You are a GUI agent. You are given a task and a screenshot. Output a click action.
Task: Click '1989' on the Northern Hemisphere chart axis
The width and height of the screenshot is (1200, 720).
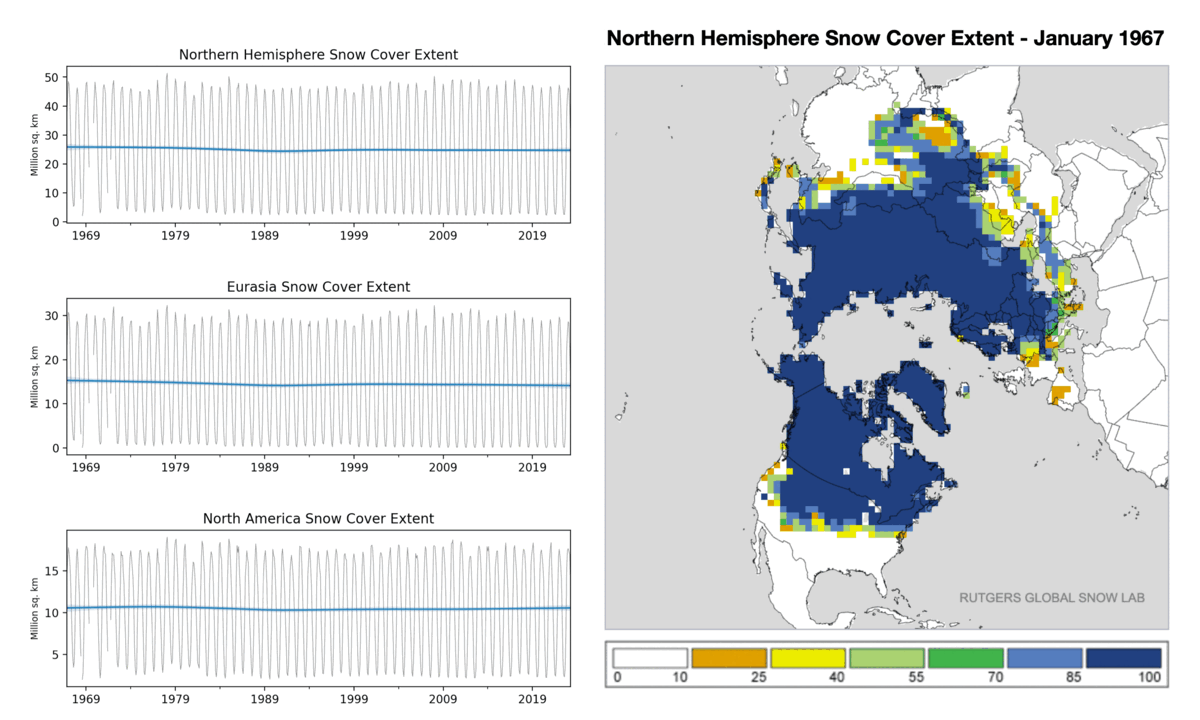264,235
